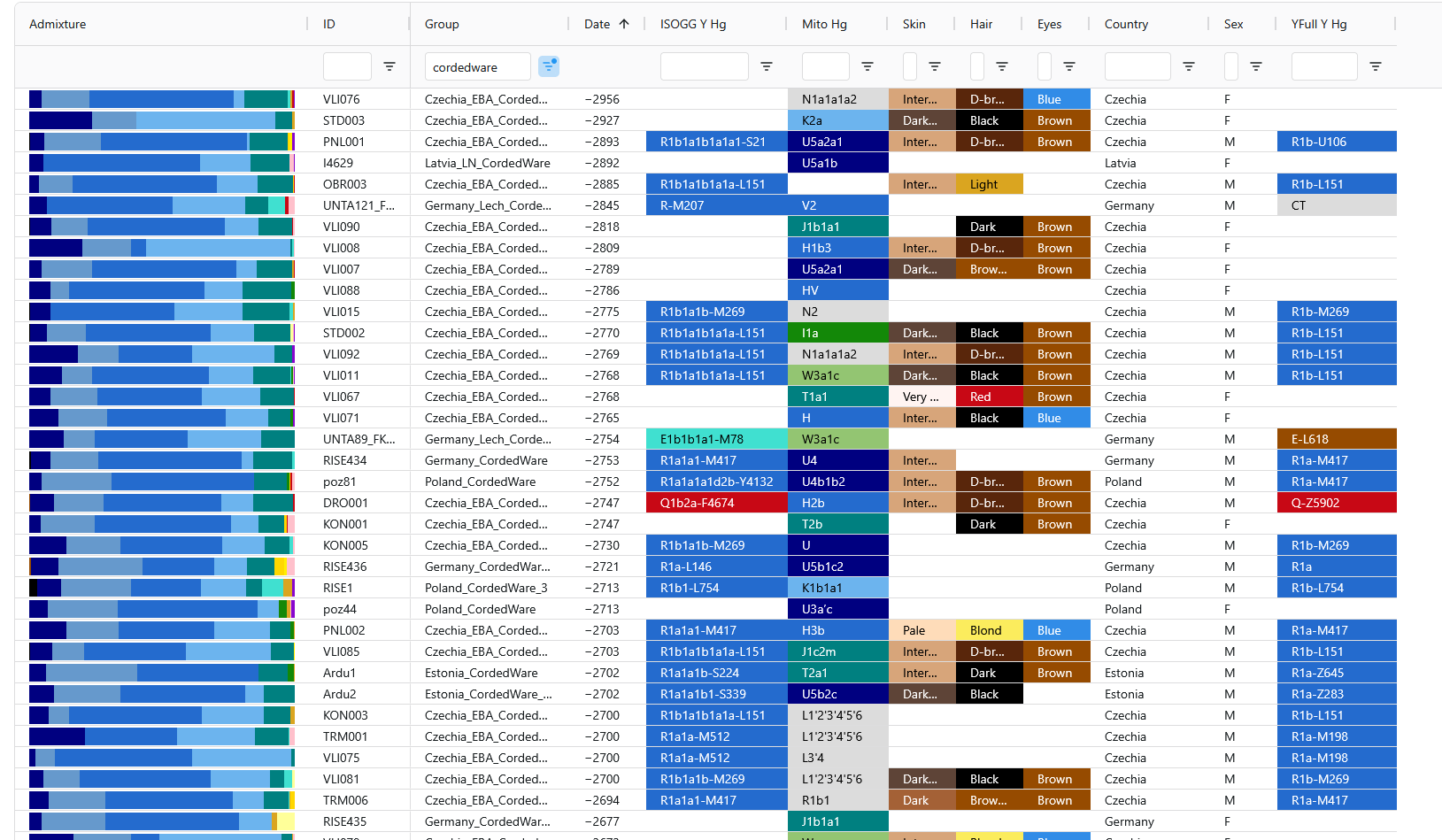Select the Blue eyes cell in VLI071 row

[x=1057, y=418]
